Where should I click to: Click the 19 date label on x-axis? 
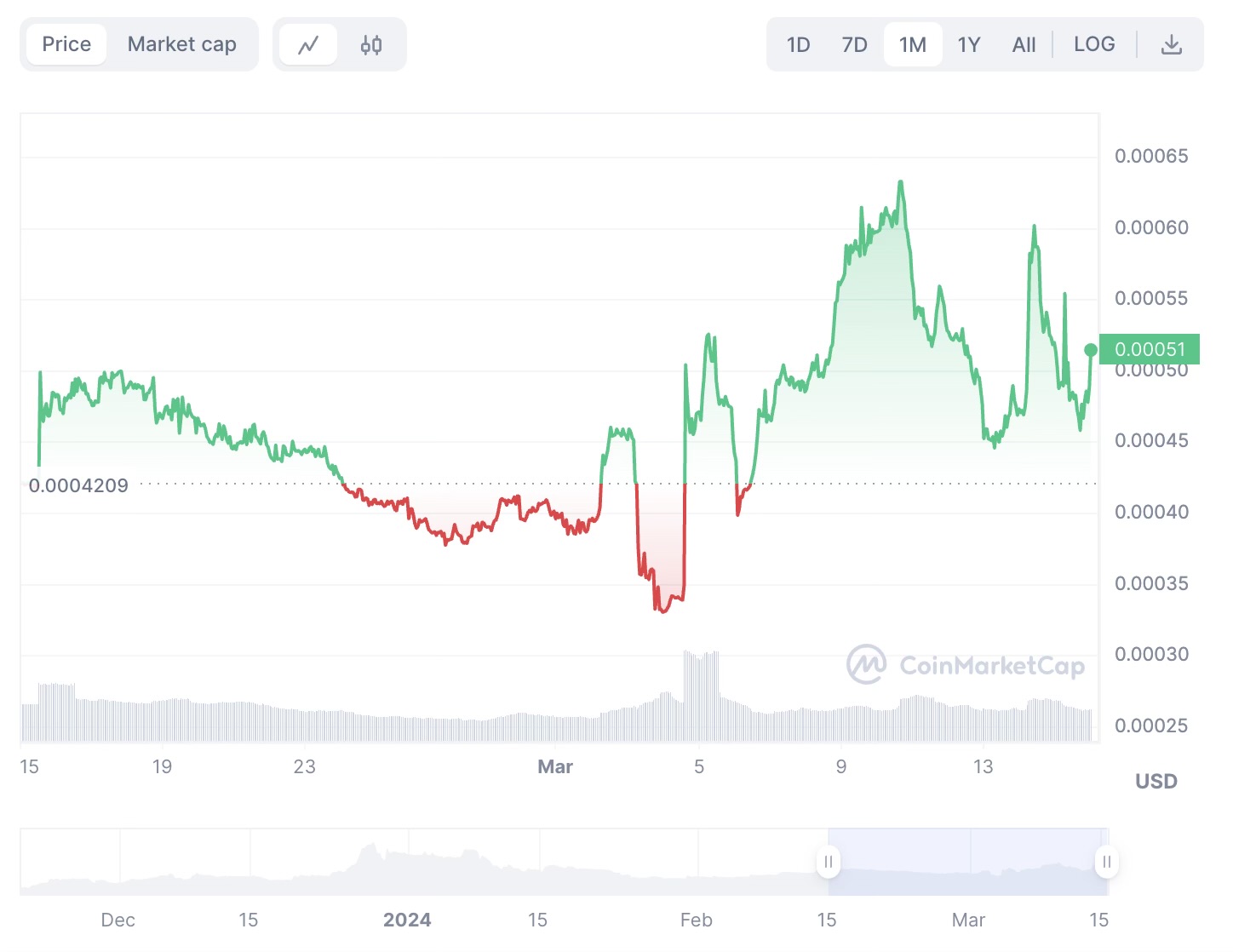[x=162, y=767]
